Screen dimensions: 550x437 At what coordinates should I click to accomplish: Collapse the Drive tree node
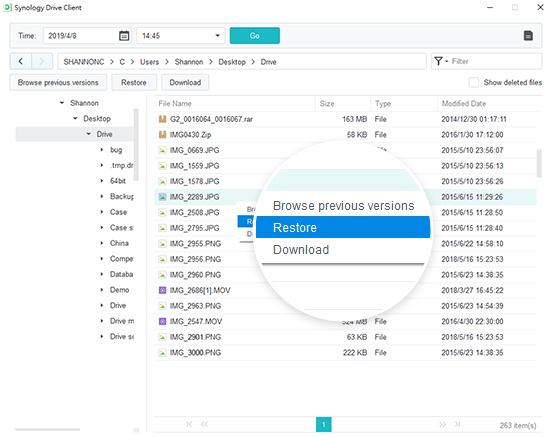pos(89,134)
